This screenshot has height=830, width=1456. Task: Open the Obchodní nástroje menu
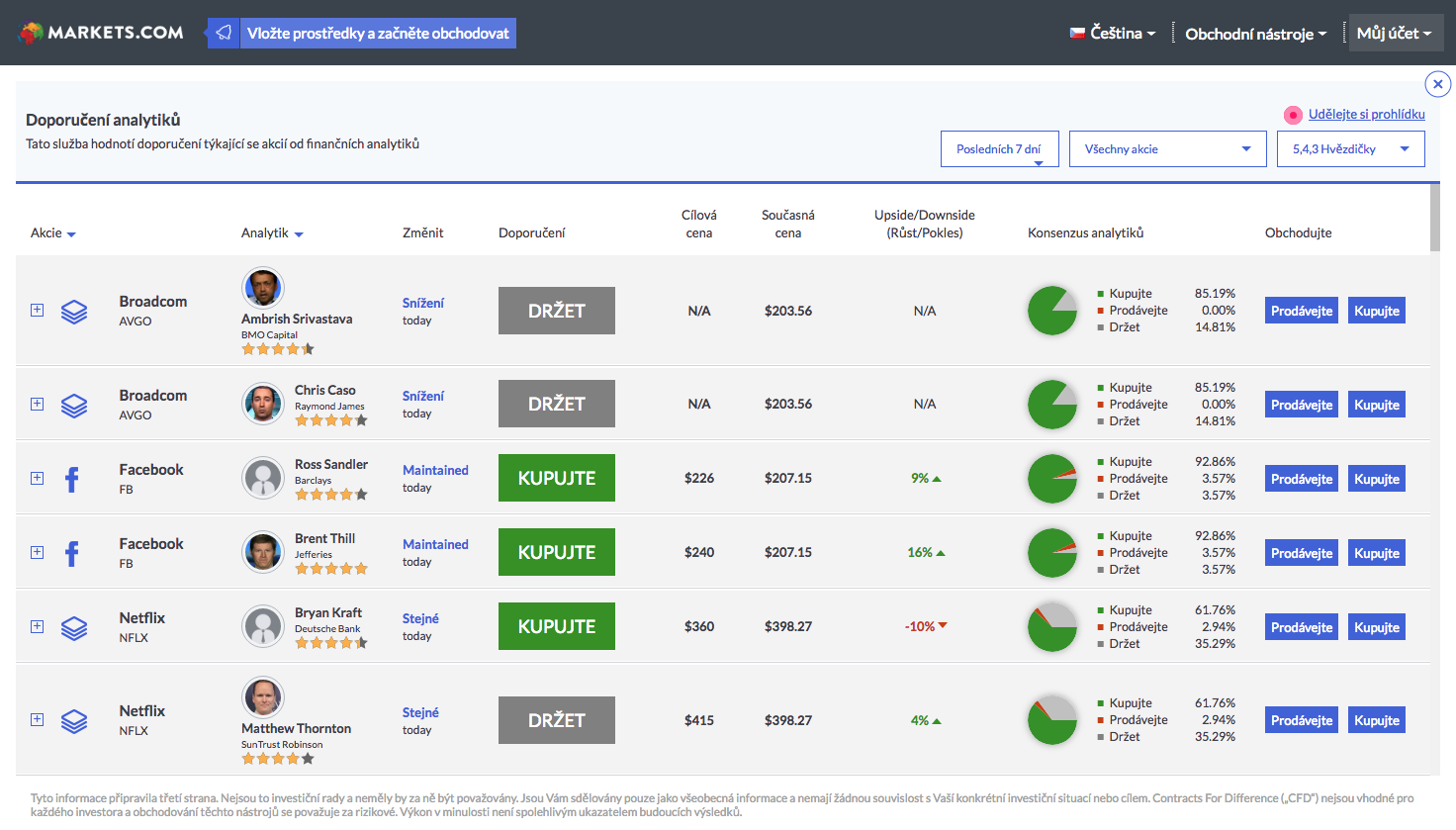1256,34
